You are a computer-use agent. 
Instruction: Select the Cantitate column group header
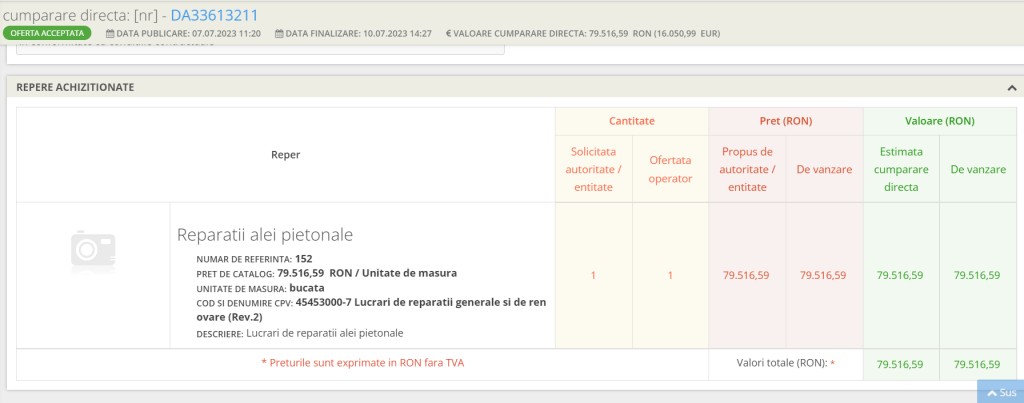pyautogui.click(x=631, y=121)
